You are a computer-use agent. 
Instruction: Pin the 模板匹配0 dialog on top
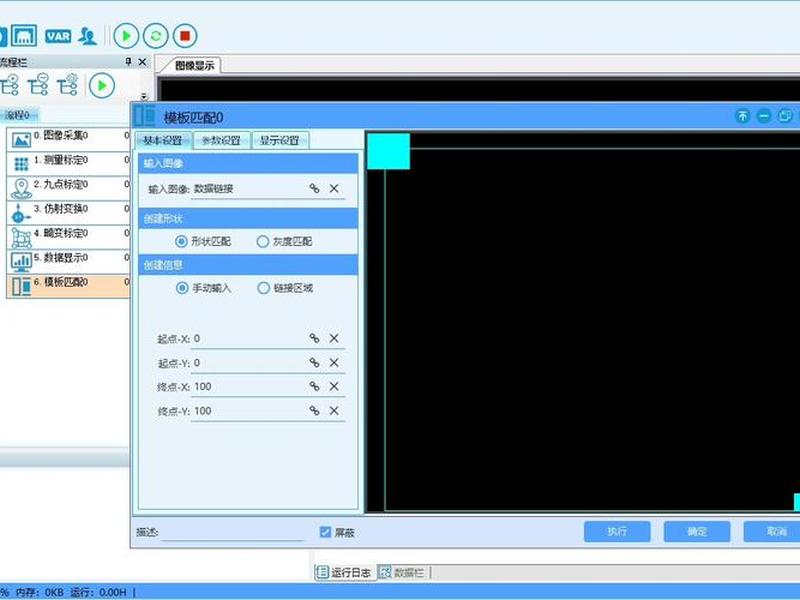(743, 116)
